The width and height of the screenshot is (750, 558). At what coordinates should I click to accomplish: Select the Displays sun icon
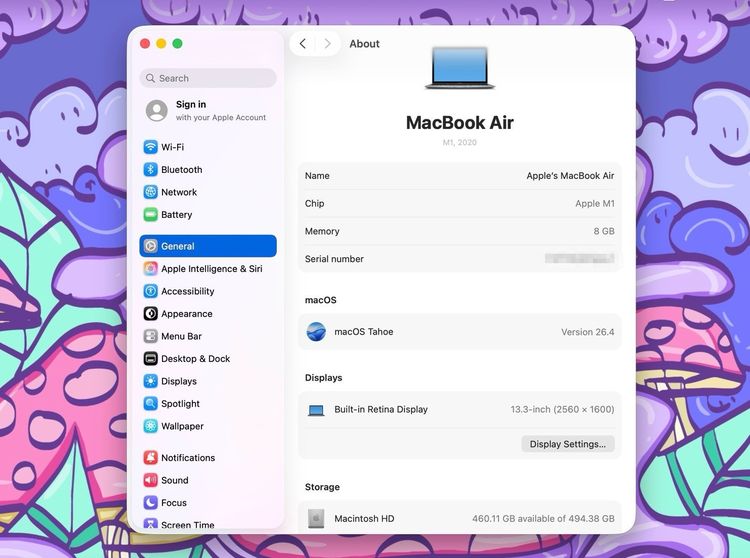pos(150,381)
